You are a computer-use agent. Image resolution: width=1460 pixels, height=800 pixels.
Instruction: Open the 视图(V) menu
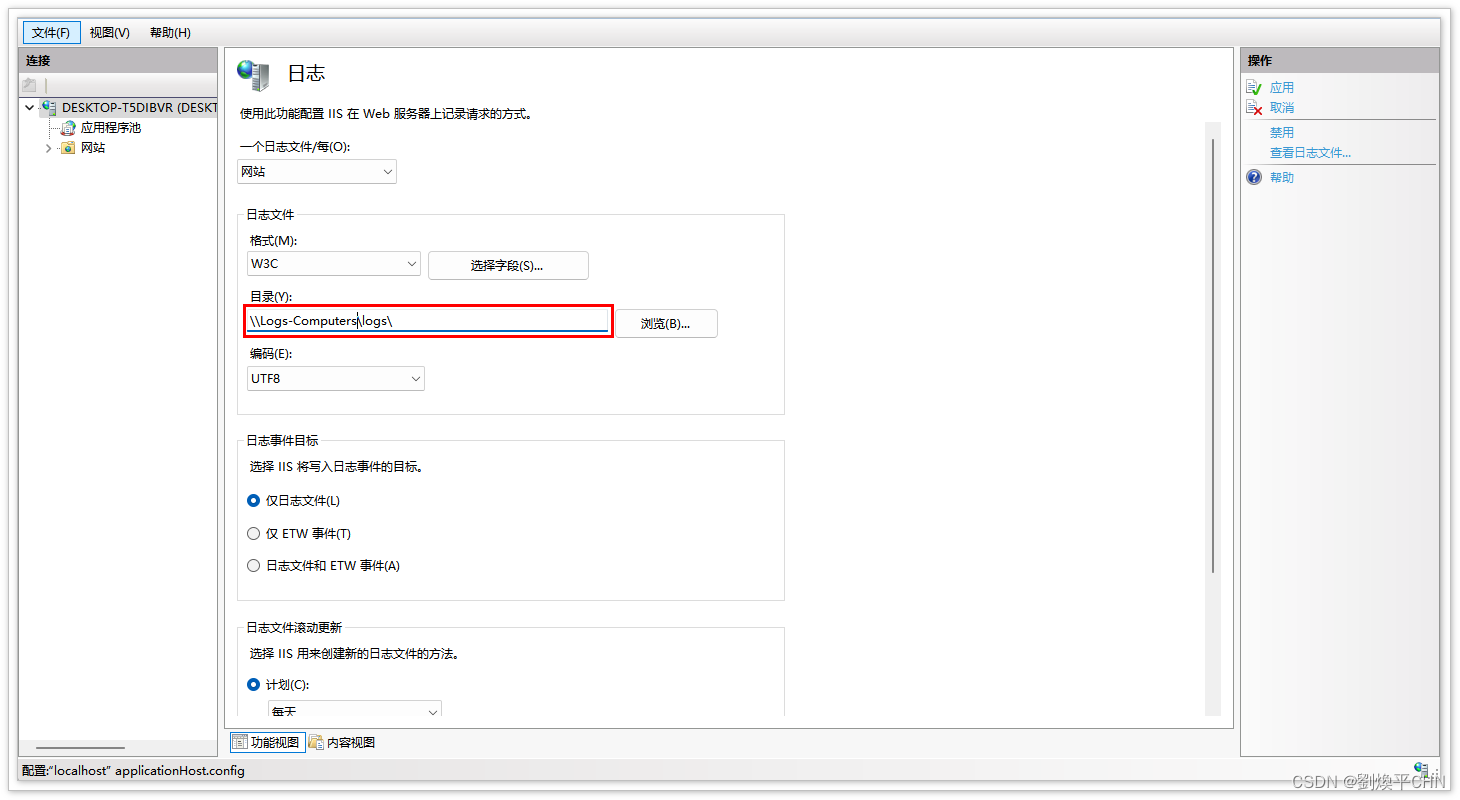click(110, 33)
